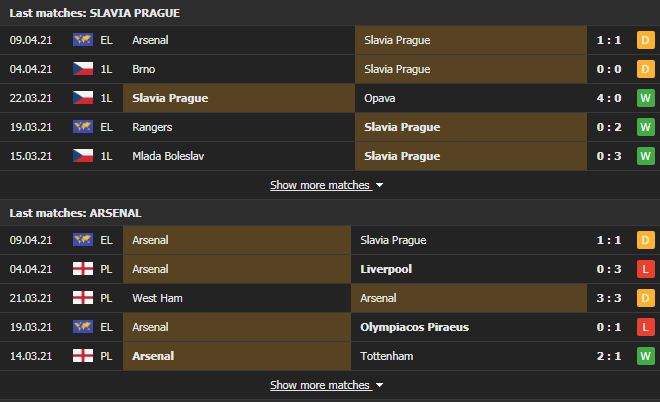Image resolution: width=660 pixels, height=402 pixels.
Task: Click the Europa League icon in the Olympiacos Piraeus row
Action: [83, 327]
